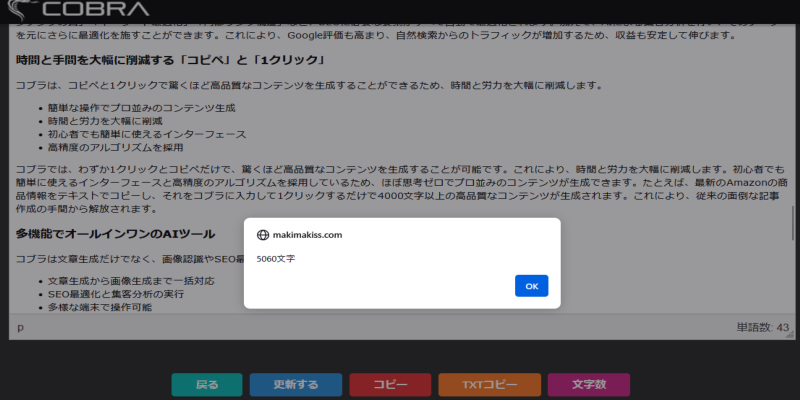800x400 pixels.
Task: Click paragraph starting コブラでは、わずか1クリック
Action: pos(401,189)
